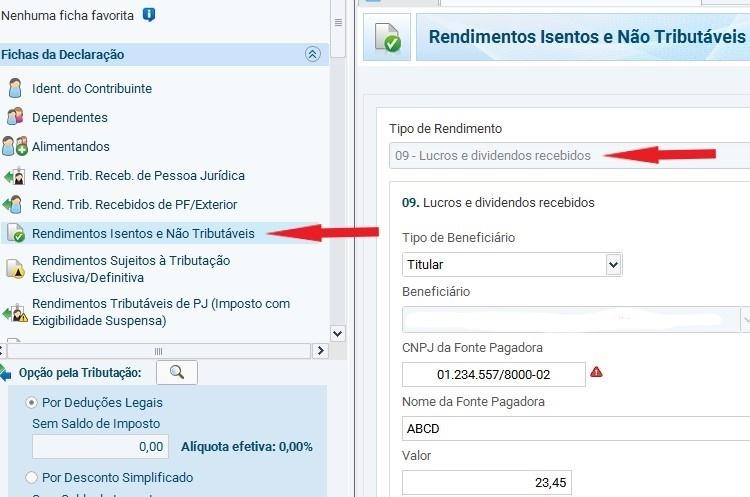Viewport: 750px width, 497px height.
Task: Click the horizontal scrollbar right arrow
Action: 320,351
